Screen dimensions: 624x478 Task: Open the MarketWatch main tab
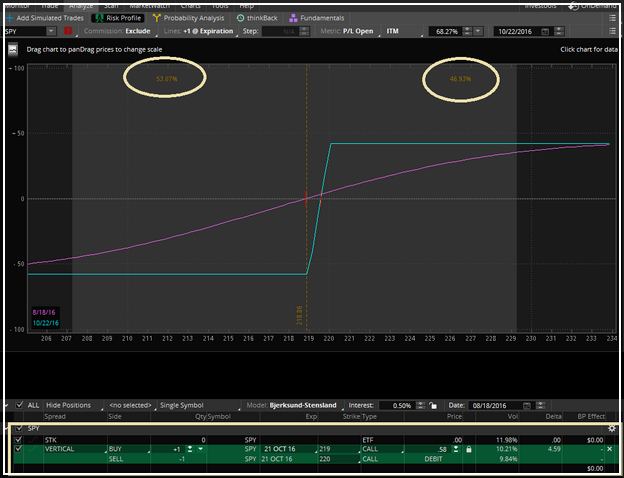[x=149, y=6]
